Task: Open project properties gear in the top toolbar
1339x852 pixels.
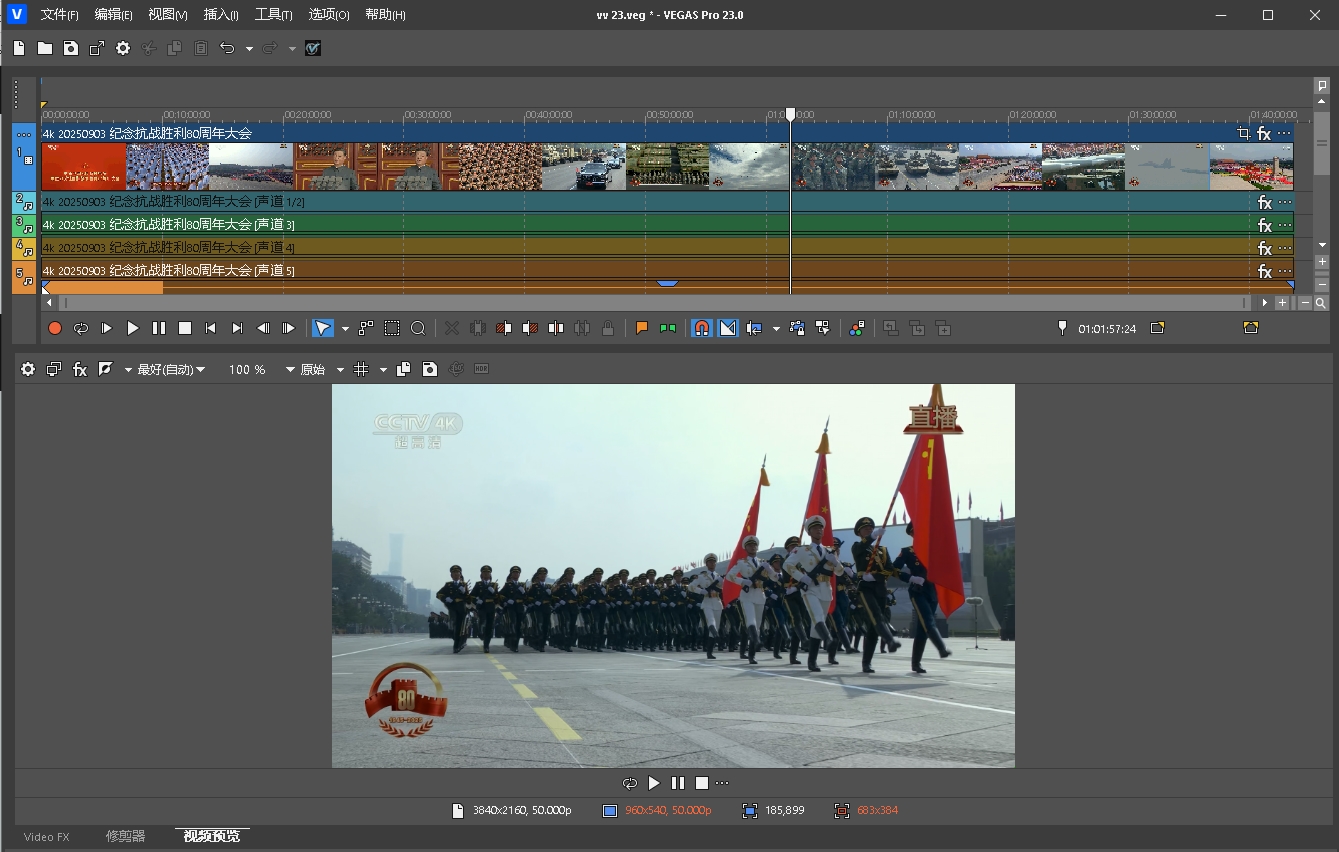Action: click(123, 48)
